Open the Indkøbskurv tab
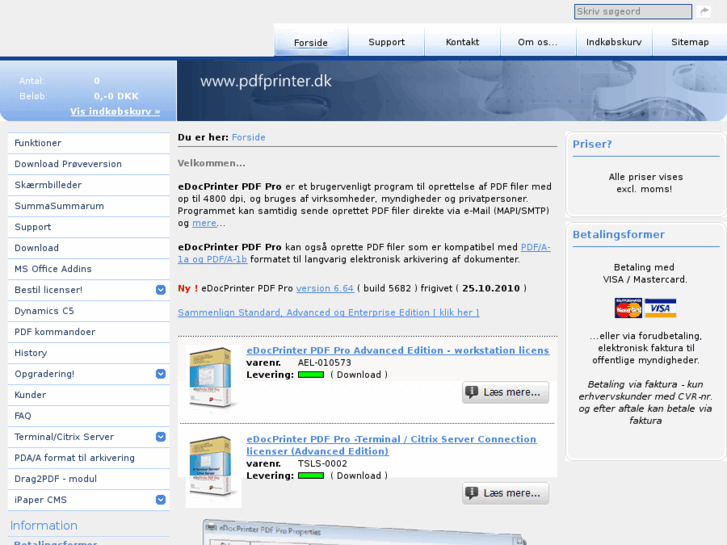 614,42
